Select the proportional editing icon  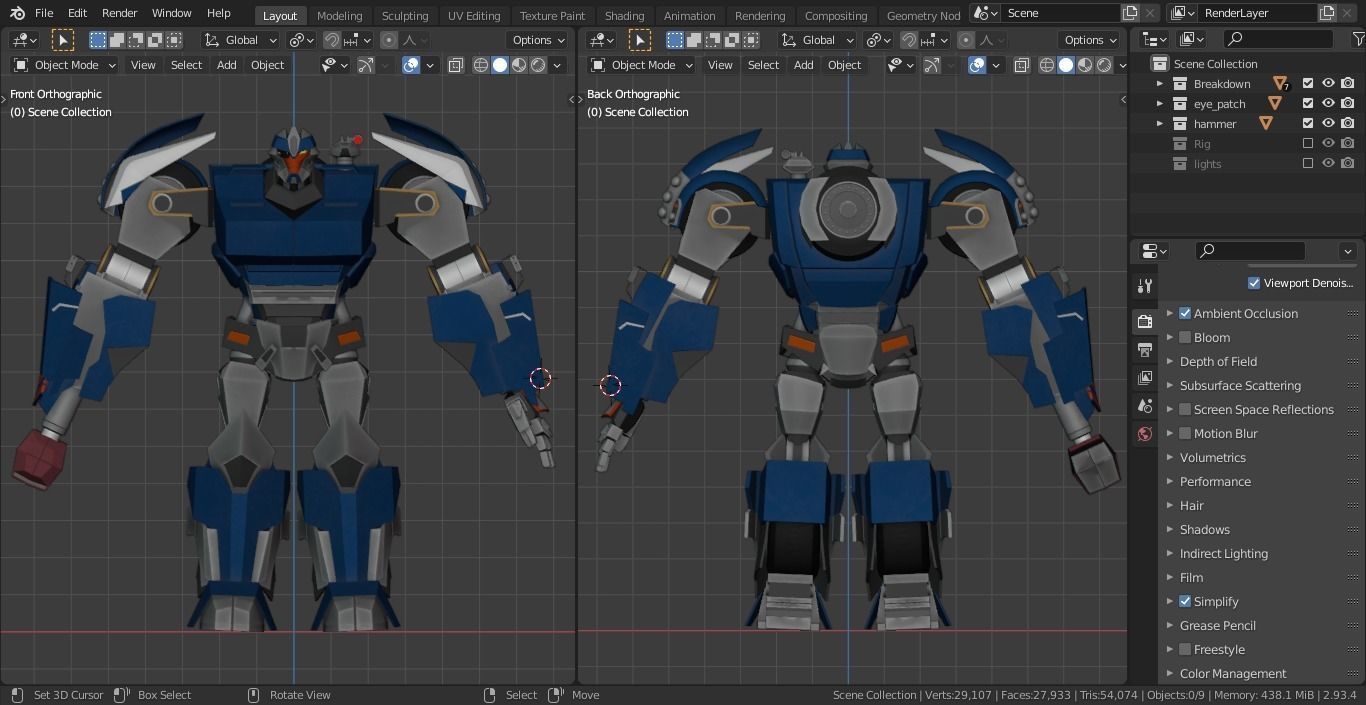click(387, 39)
